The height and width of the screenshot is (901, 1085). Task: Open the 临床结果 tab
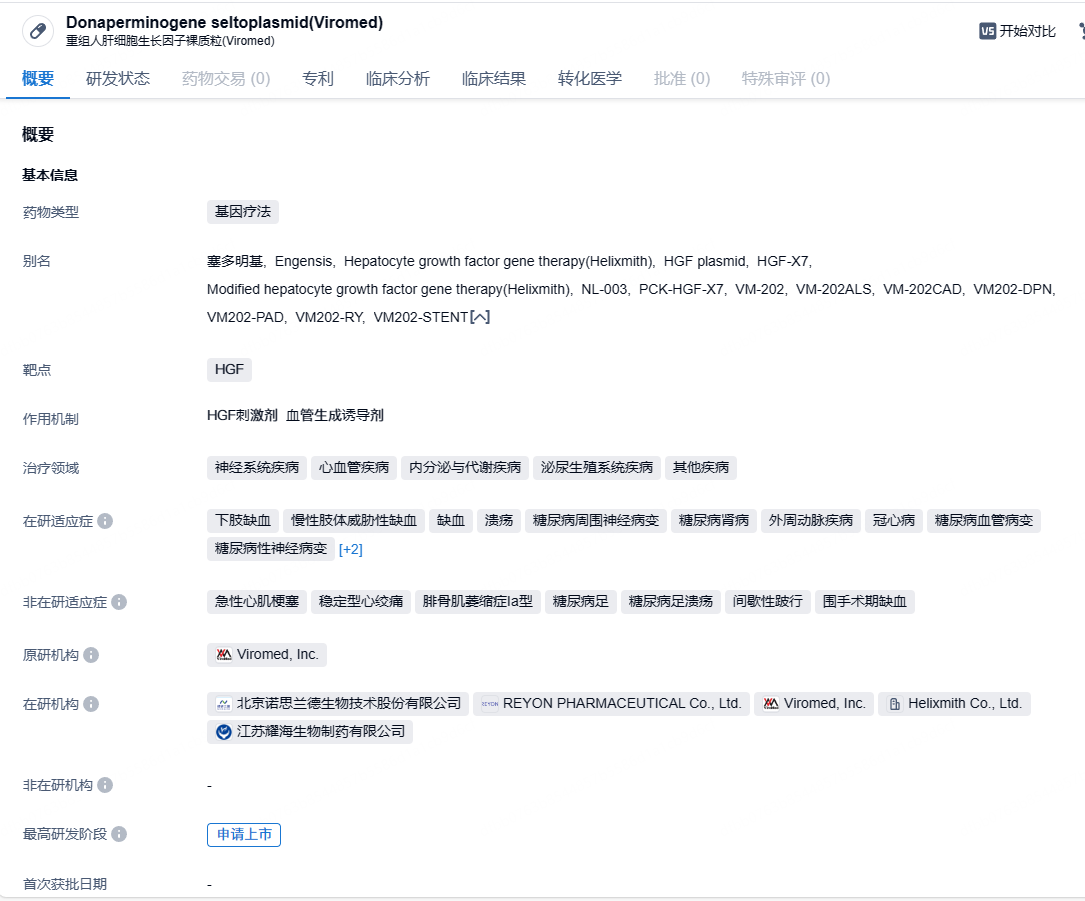tap(494, 78)
